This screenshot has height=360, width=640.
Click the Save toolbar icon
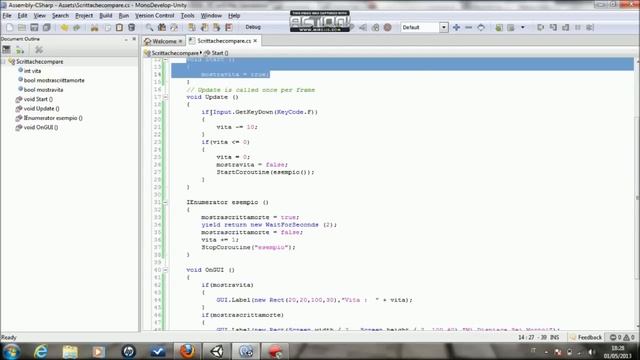[x=34, y=27]
